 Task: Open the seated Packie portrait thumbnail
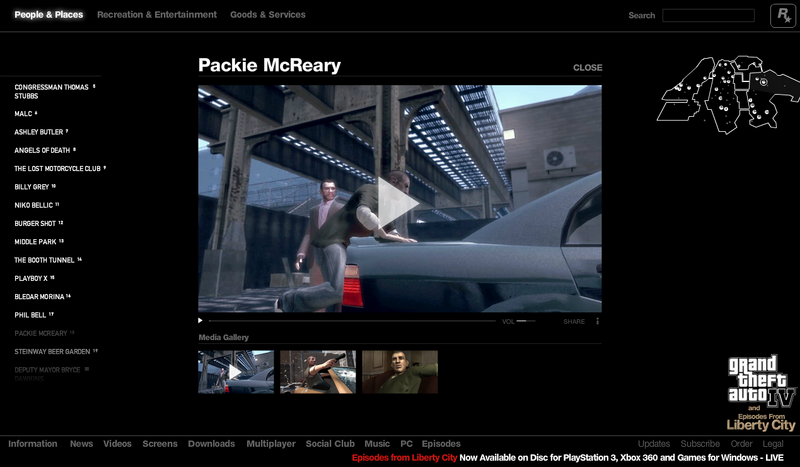coord(400,372)
